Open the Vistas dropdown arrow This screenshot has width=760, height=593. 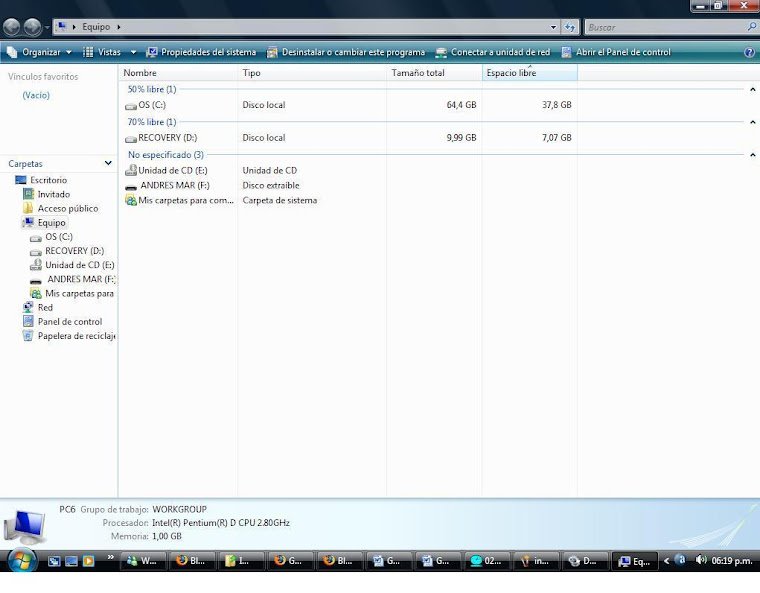133,52
